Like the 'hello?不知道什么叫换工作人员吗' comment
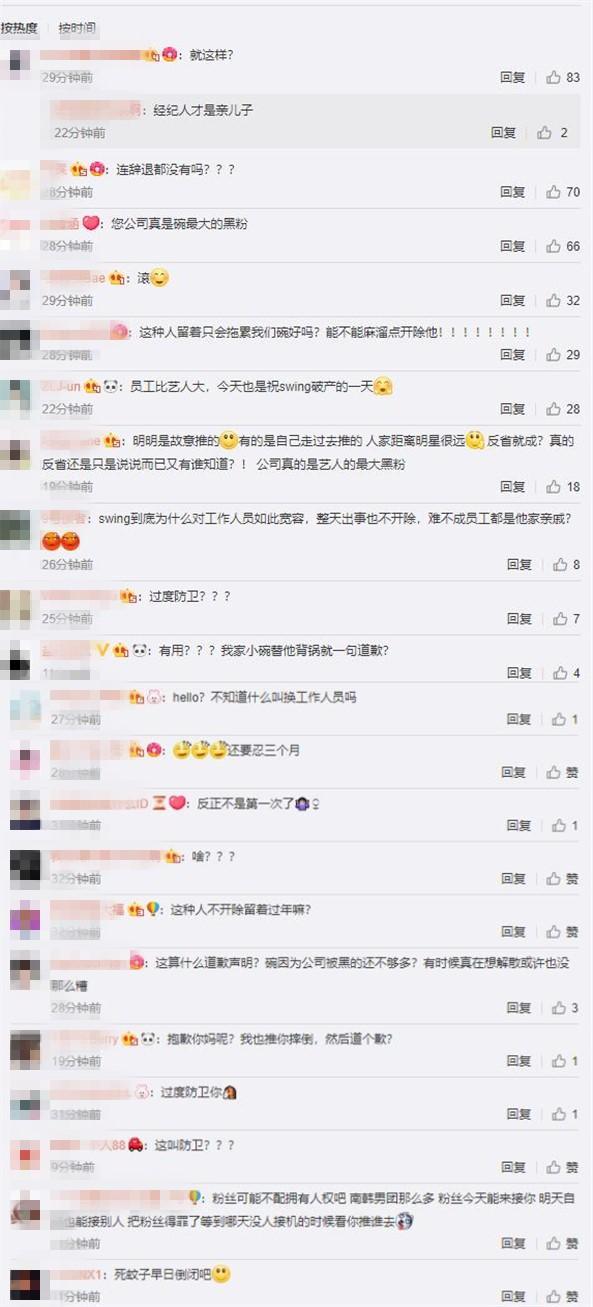Viewport: 593px width, 1307px height. 562,719
